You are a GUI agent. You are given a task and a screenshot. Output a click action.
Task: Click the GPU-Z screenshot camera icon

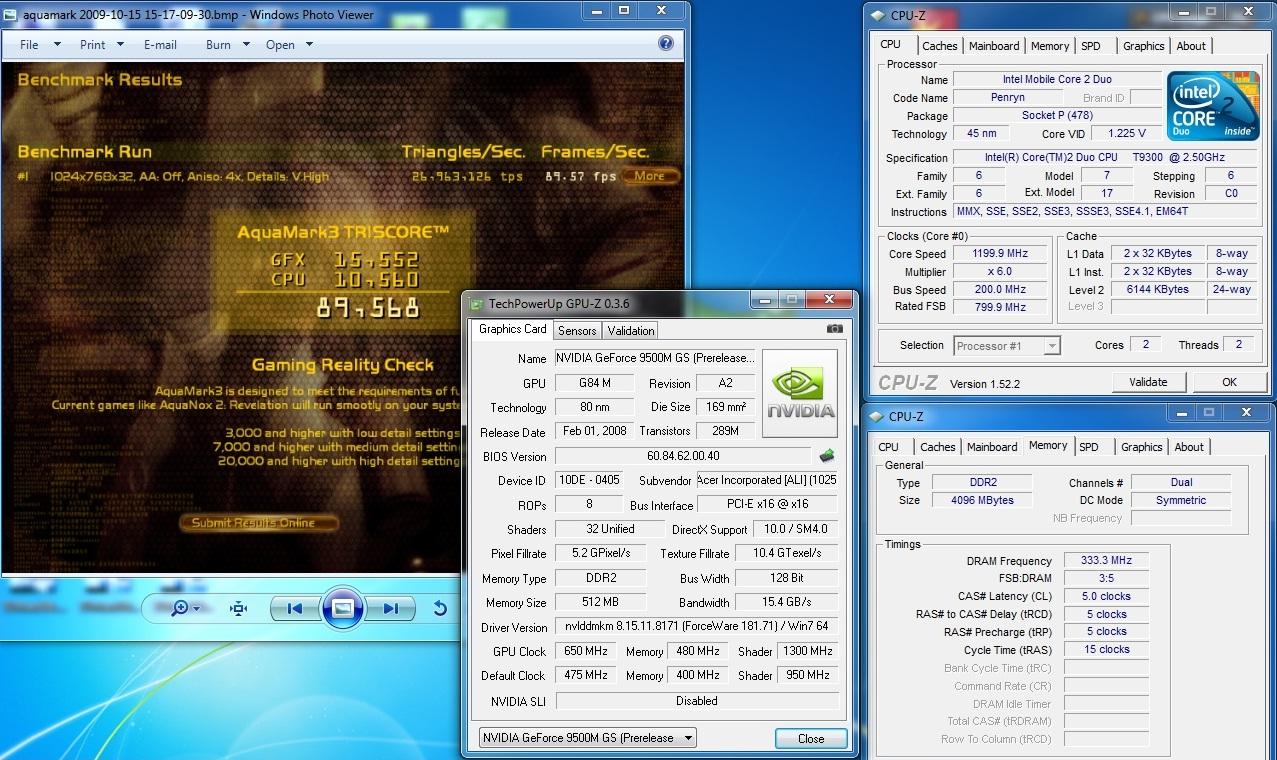pyautogui.click(x=834, y=328)
